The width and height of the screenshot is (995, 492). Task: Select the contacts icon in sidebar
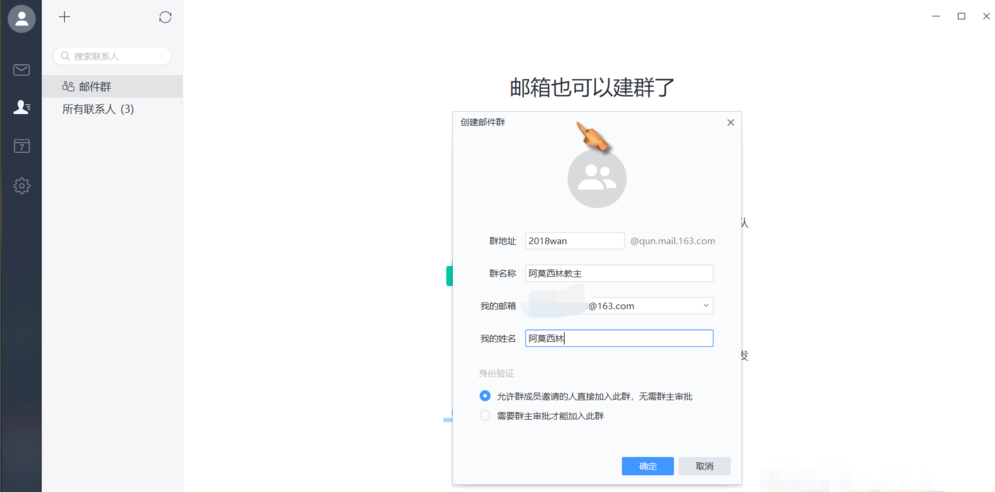click(22, 107)
